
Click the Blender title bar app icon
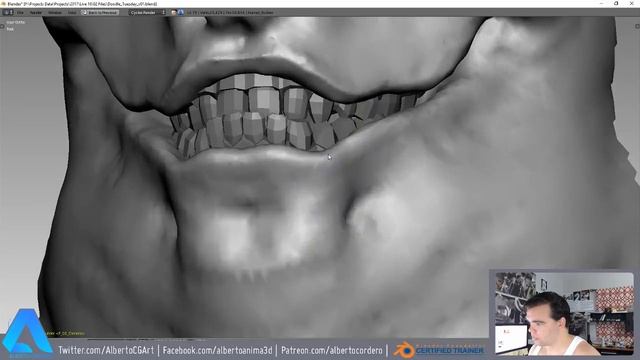tap(4, 4)
